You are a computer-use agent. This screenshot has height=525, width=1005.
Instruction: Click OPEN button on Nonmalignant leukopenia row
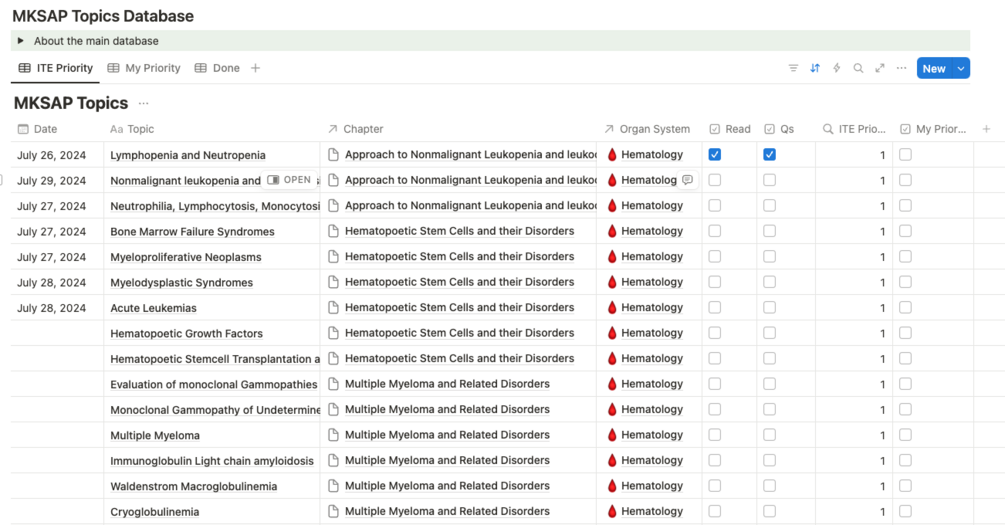(x=289, y=180)
